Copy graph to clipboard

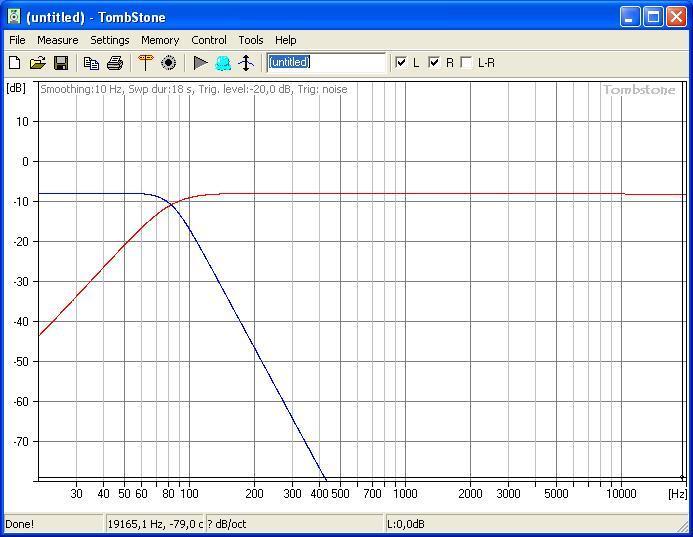click(x=91, y=63)
